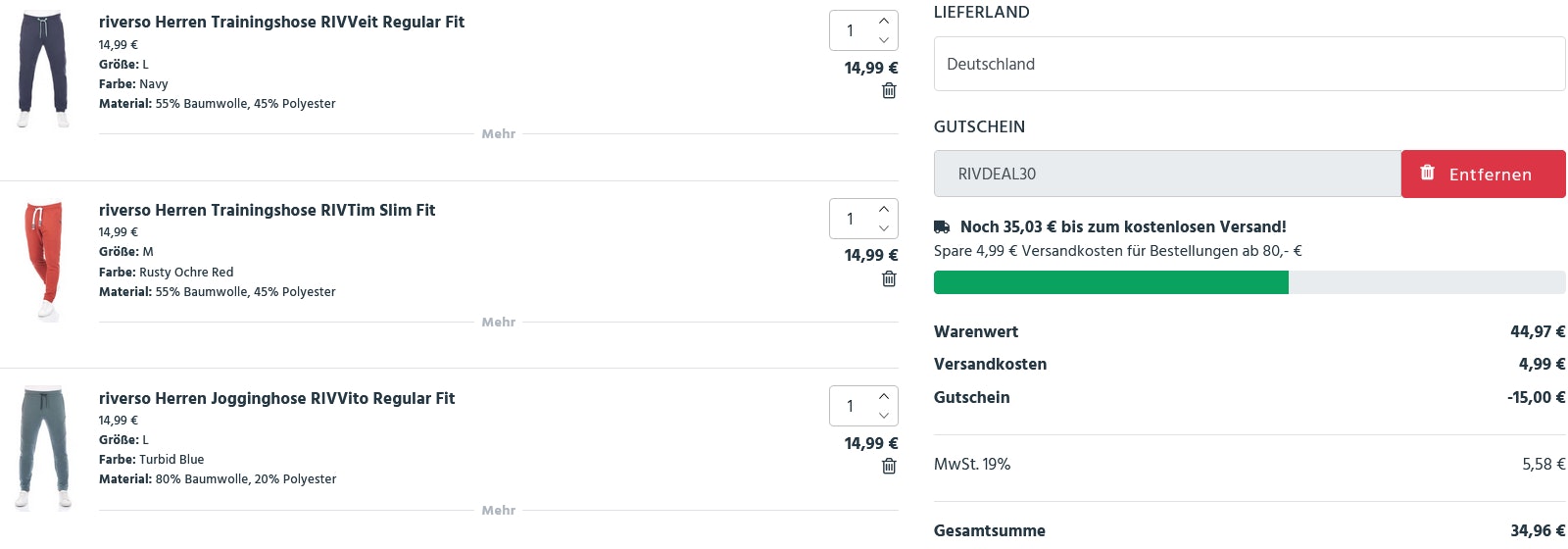Image resolution: width=1568 pixels, height=549 pixels.
Task: Click the RIVDEAL30 voucher code field
Action: [x=1166, y=175]
